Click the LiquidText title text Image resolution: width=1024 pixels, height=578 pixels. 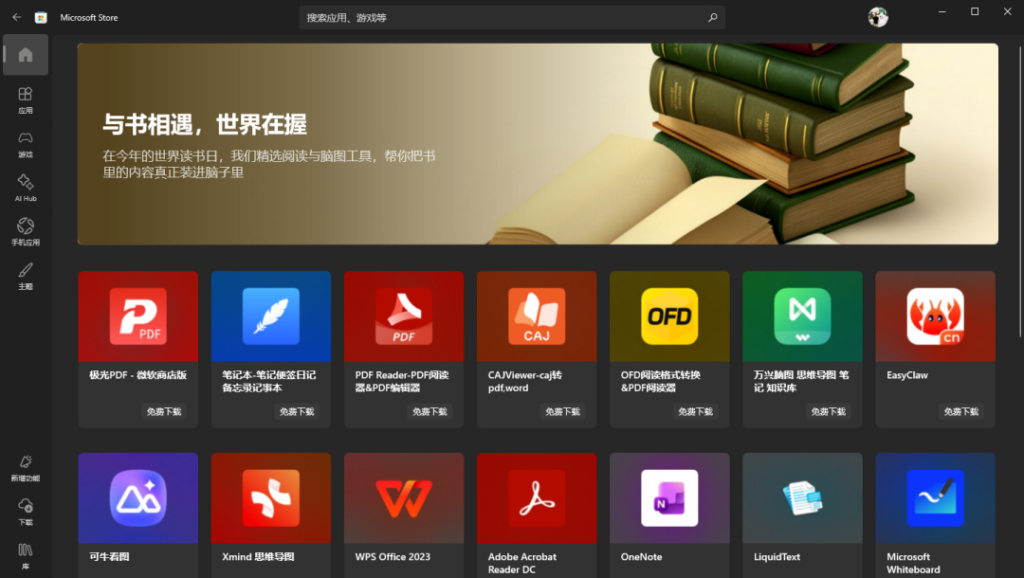pyautogui.click(x=776, y=556)
